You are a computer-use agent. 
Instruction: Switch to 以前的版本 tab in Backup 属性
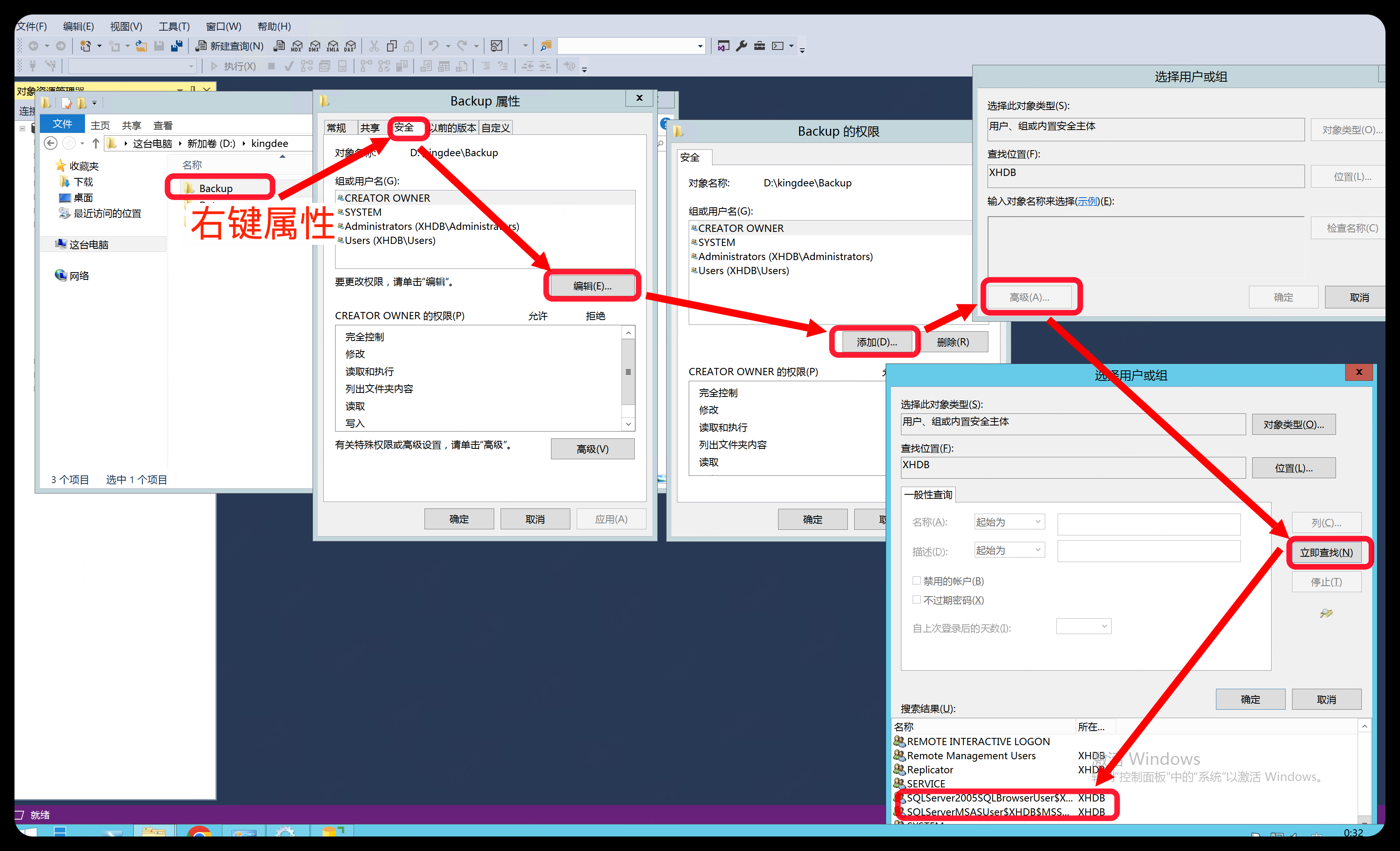[453, 128]
